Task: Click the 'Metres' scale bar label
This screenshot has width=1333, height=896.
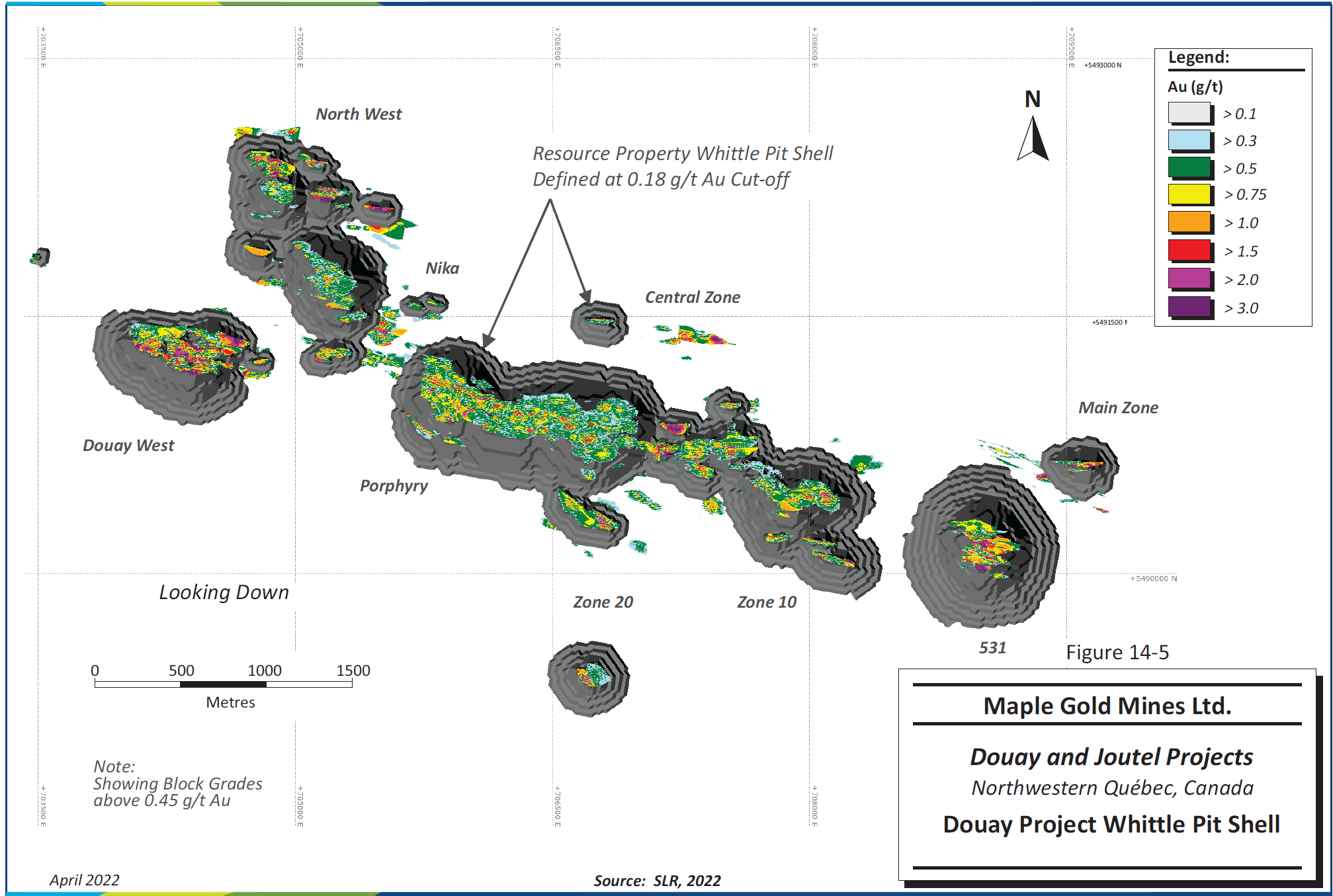Action: [230, 702]
